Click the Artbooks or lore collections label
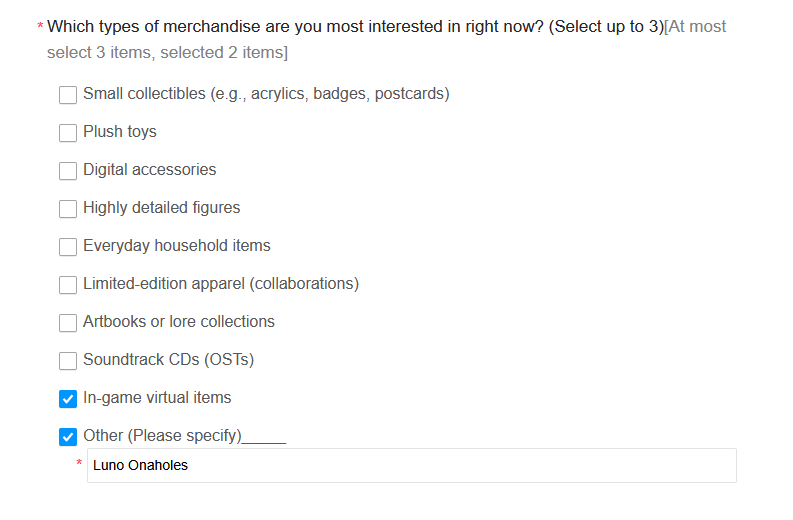This screenshot has width=793, height=520. pos(179,322)
